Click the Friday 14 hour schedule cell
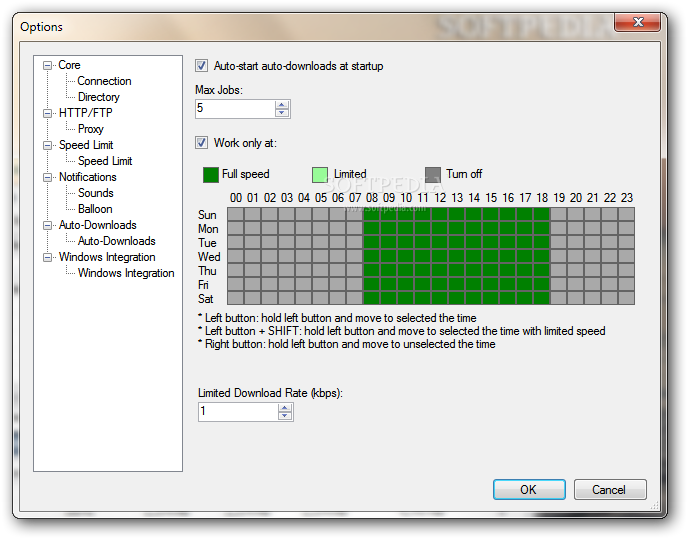The width and height of the screenshot is (688, 539). (x=473, y=284)
